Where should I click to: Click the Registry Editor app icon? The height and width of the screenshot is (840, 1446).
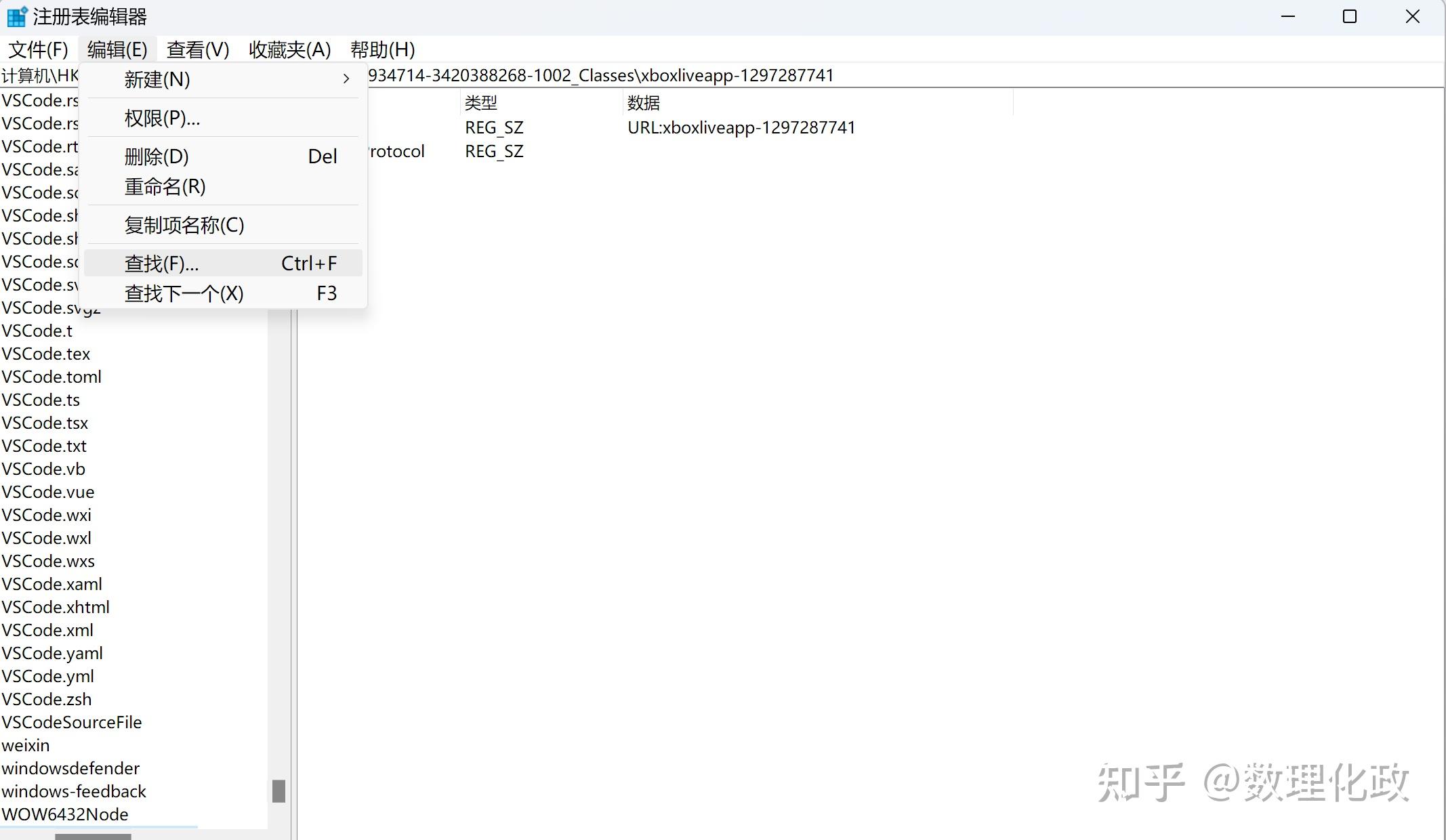click(16, 16)
